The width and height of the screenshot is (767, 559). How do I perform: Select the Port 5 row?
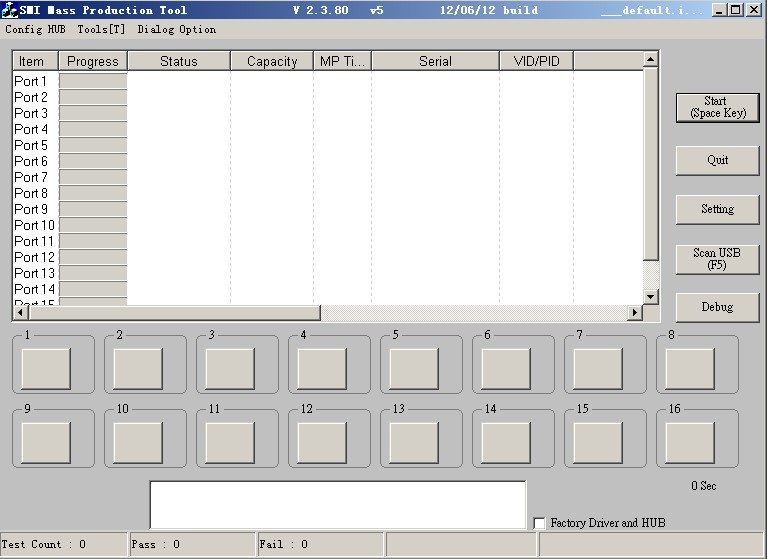[x=328, y=145]
